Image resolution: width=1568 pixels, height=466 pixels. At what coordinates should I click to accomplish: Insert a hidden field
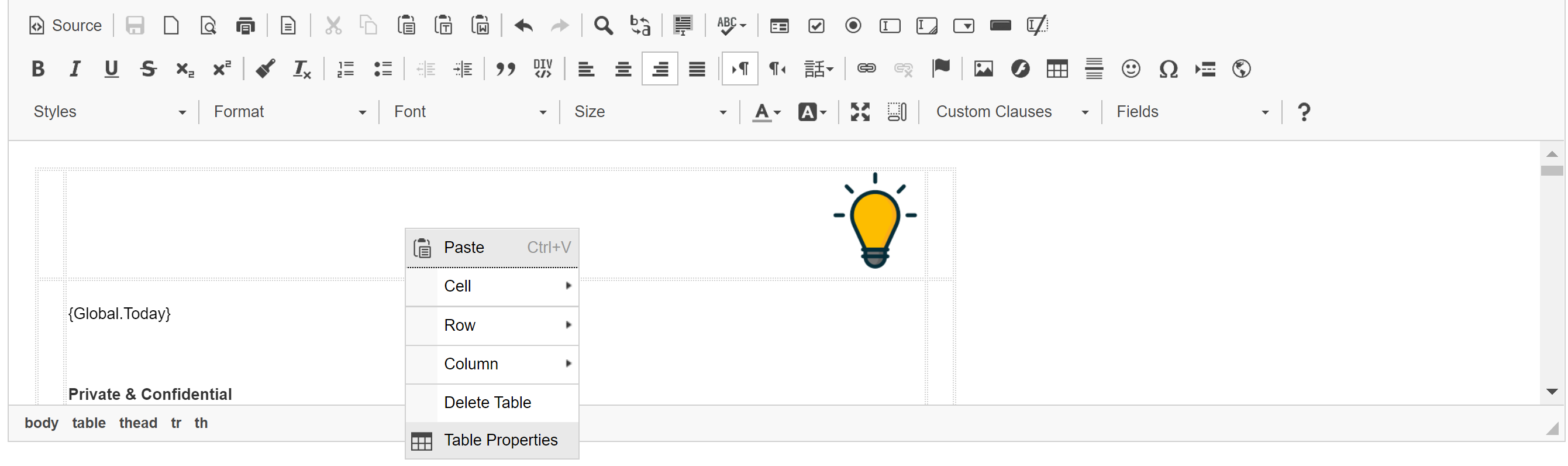pyautogui.click(x=1037, y=26)
